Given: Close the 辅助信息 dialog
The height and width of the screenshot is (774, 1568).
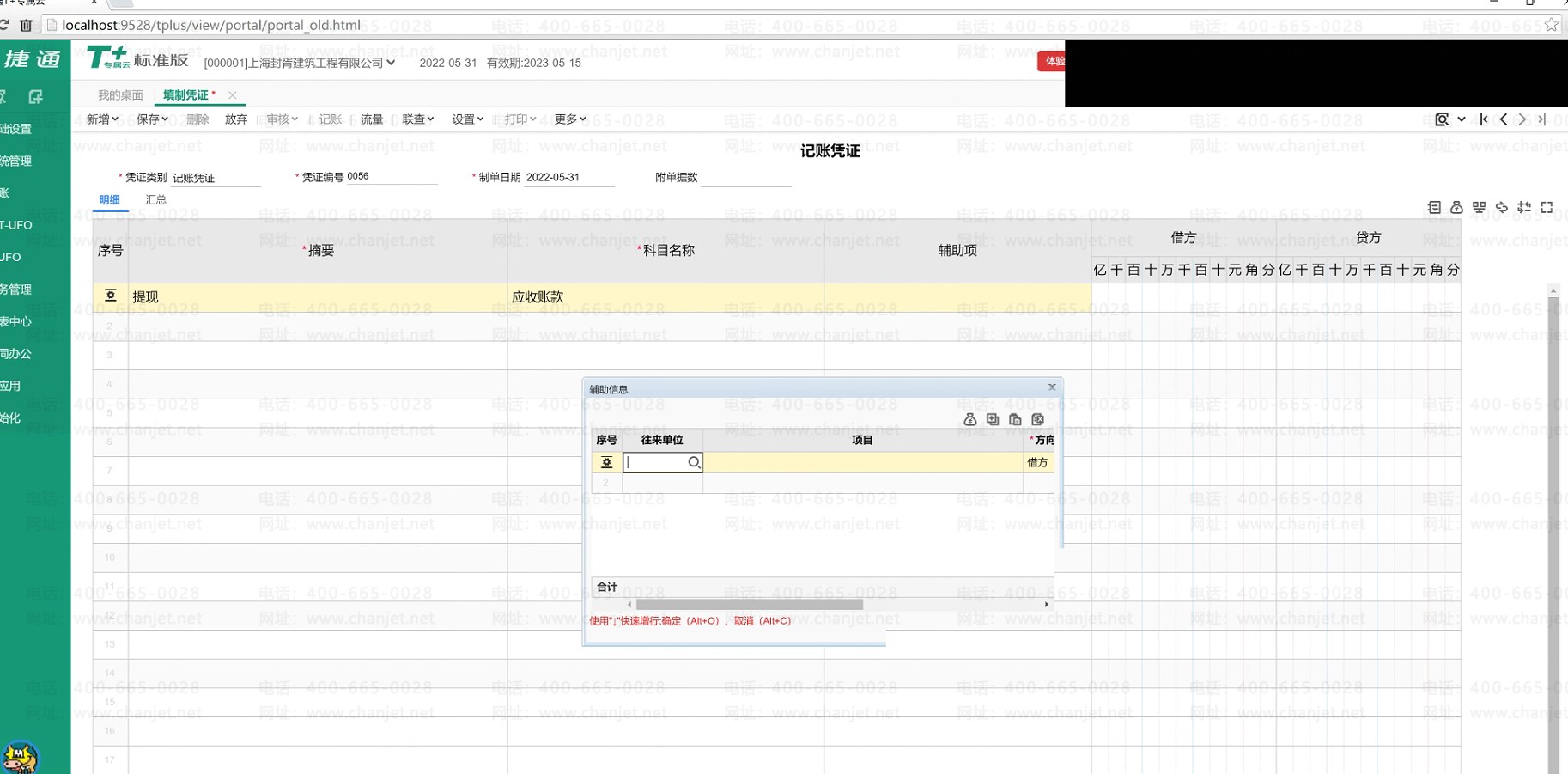Looking at the screenshot, I should pos(1052,387).
